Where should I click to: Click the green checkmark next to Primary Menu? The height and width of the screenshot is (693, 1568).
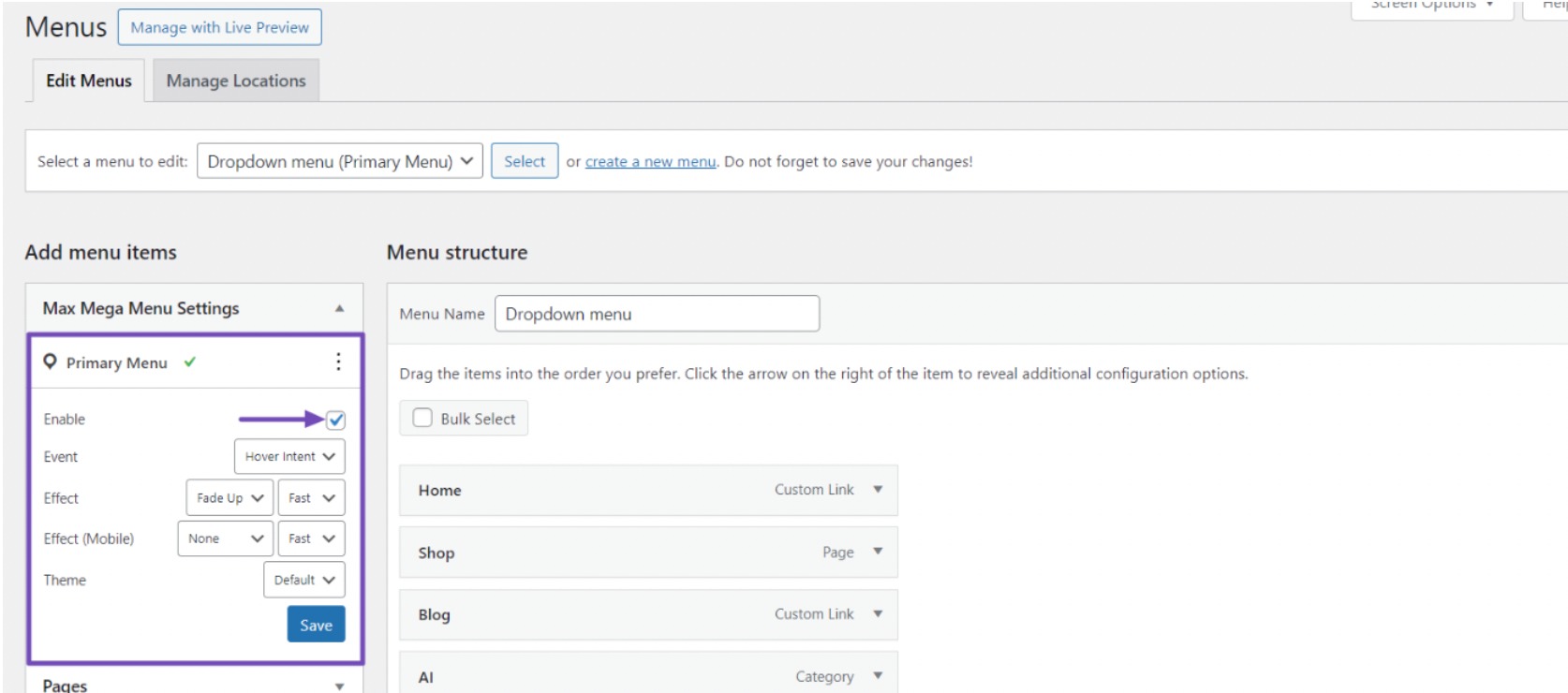[x=190, y=361]
